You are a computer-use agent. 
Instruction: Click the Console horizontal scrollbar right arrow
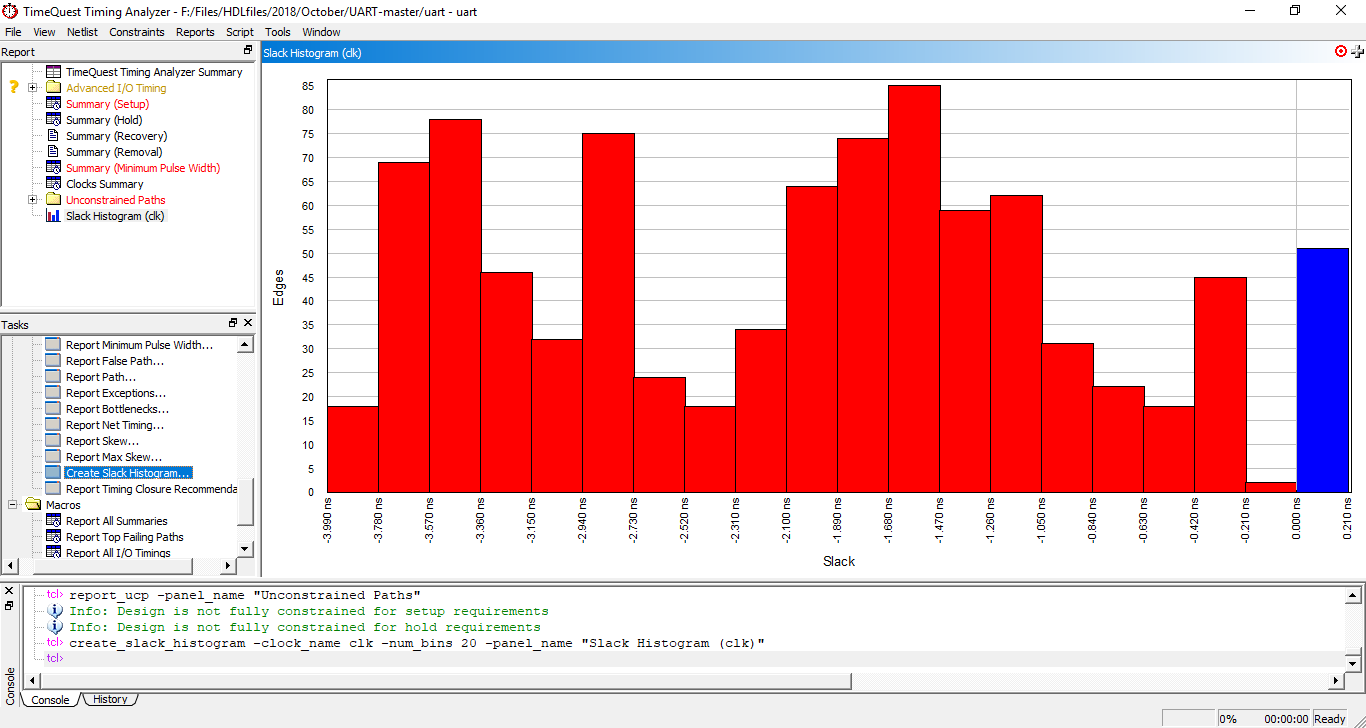point(1337,681)
